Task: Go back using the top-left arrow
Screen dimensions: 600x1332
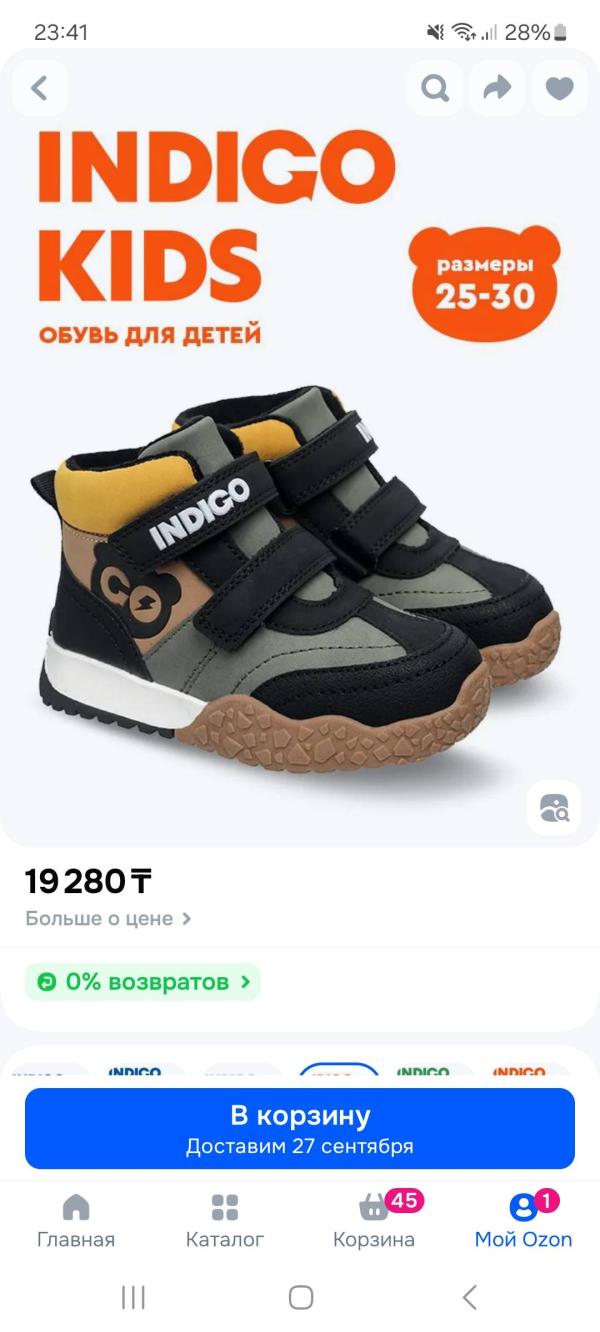Action: click(x=40, y=88)
